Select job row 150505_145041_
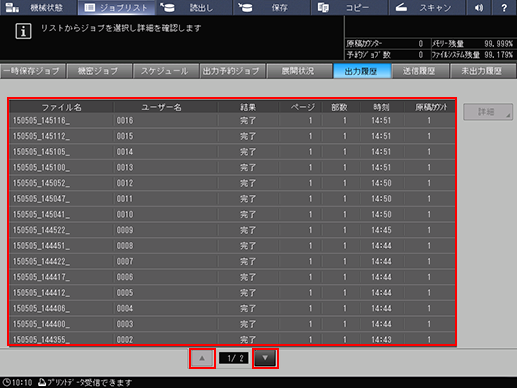 232,214
